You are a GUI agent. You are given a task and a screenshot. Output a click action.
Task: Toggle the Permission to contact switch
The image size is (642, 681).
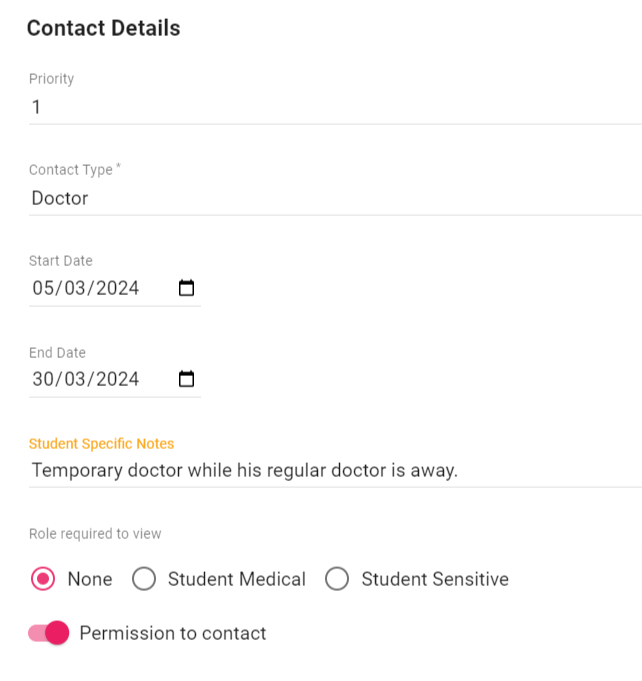(x=49, y=633)
